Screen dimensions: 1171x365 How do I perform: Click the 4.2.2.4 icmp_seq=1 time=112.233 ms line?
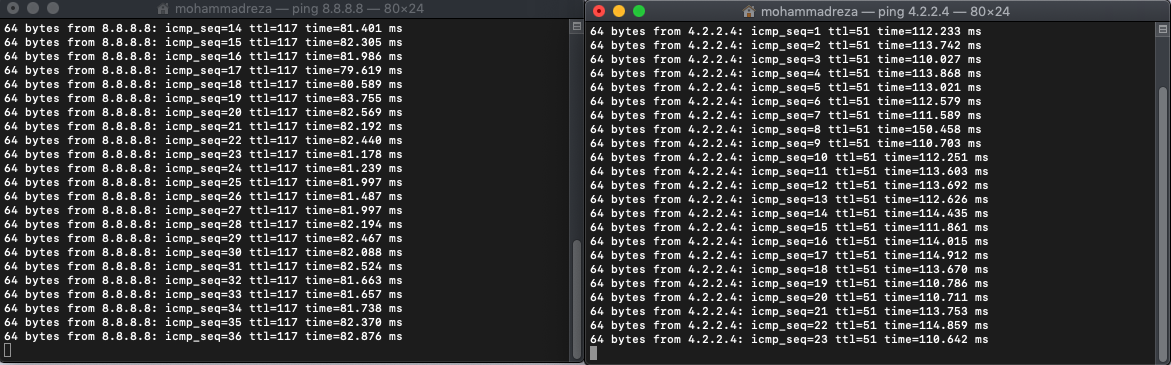(786, 31)
